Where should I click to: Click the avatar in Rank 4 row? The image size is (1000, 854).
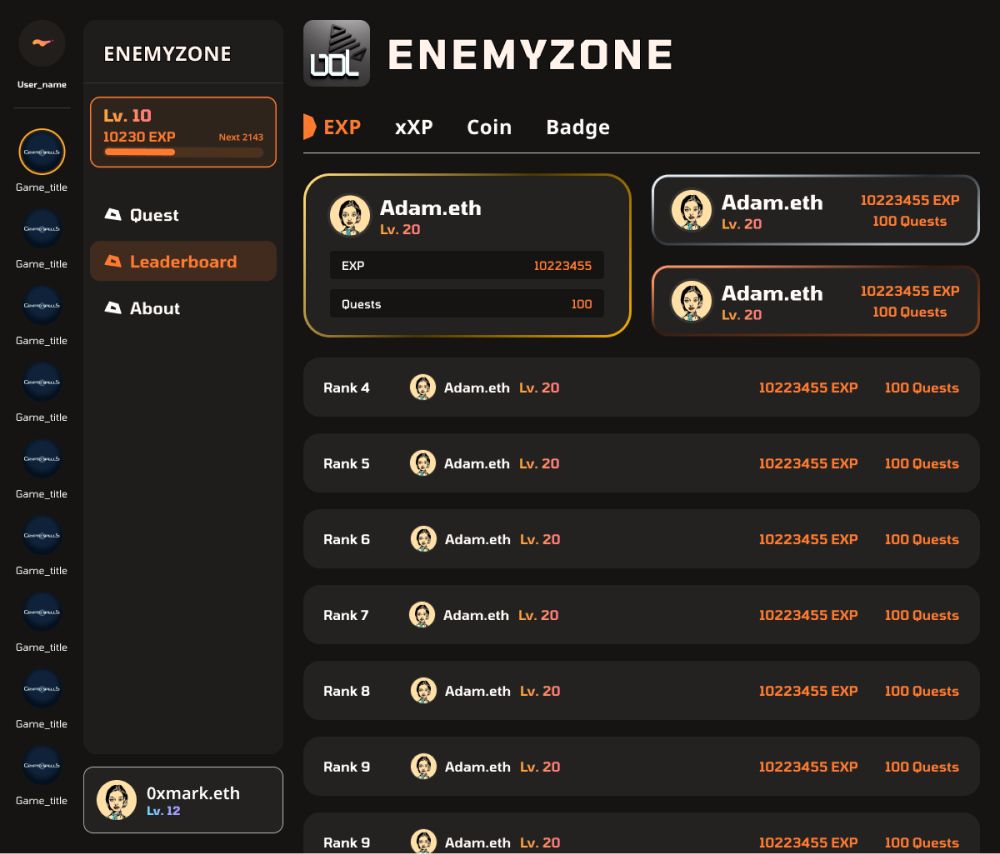[x=423, y=388]
